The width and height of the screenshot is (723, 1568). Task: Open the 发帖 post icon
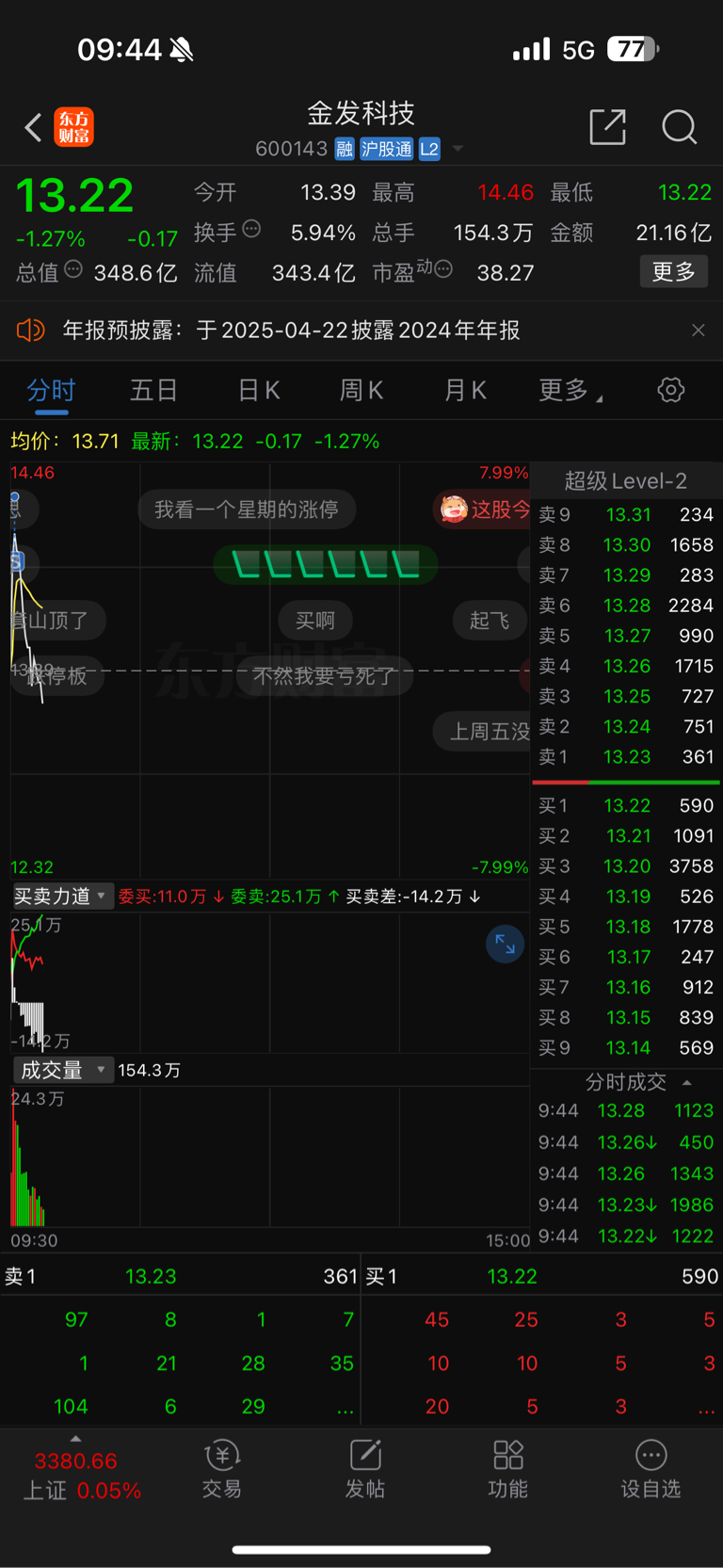click(365, 1469)
